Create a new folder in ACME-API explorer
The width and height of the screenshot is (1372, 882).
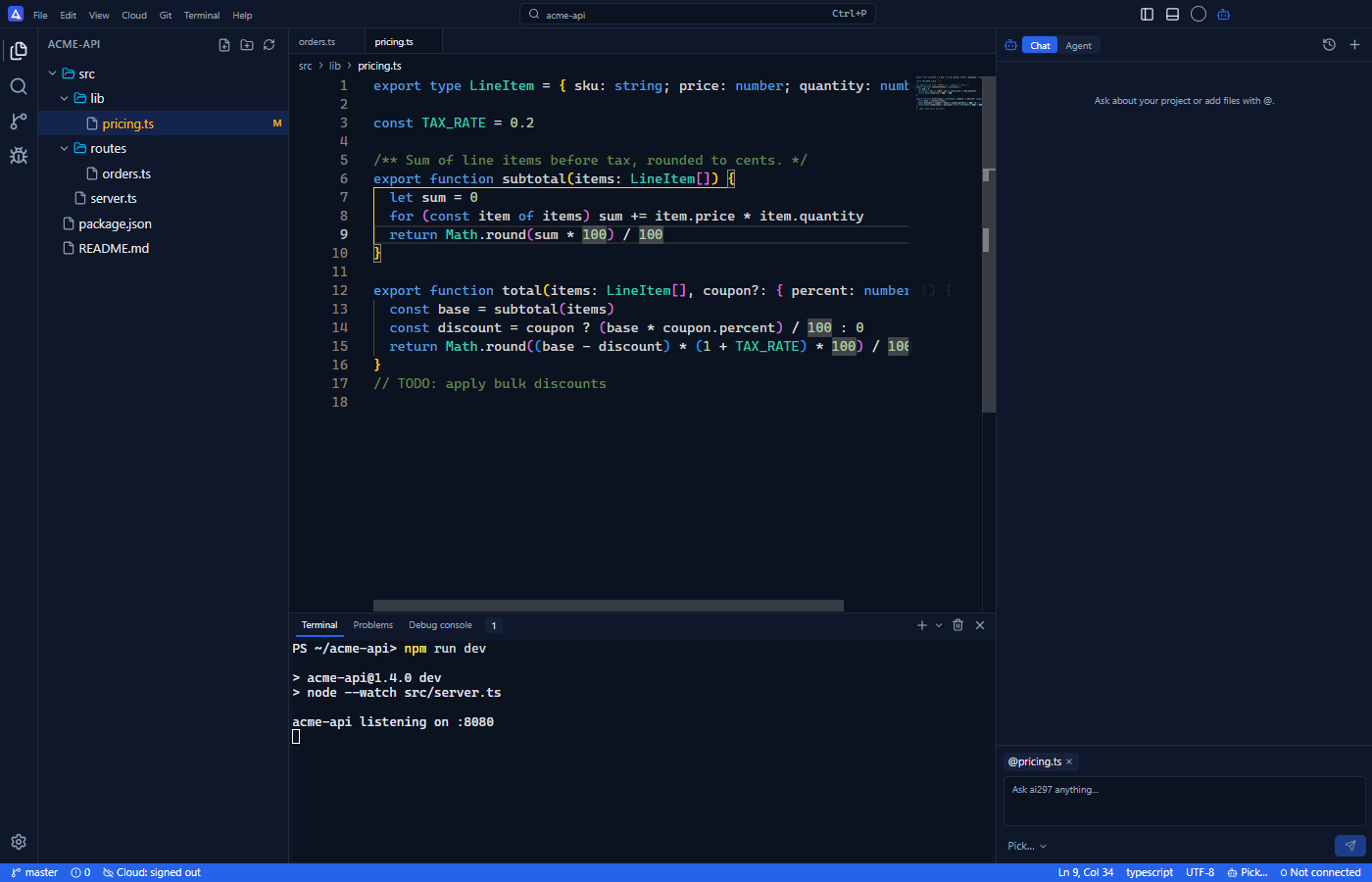[x=247, y=45]
